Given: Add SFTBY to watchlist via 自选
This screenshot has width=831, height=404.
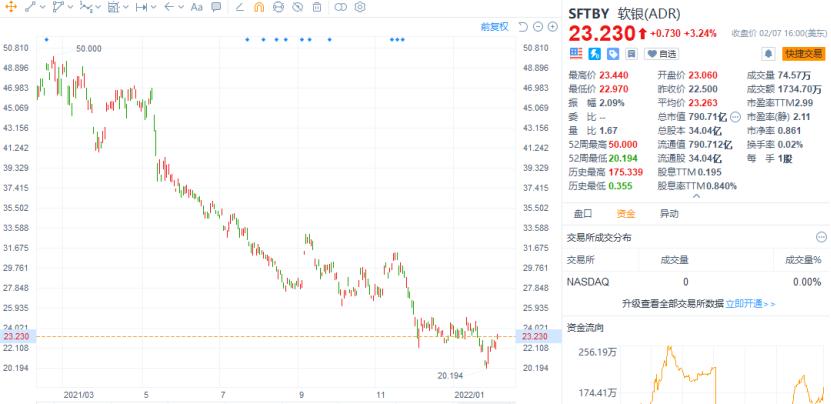Looking at the screenshot, I should (661, 54).
